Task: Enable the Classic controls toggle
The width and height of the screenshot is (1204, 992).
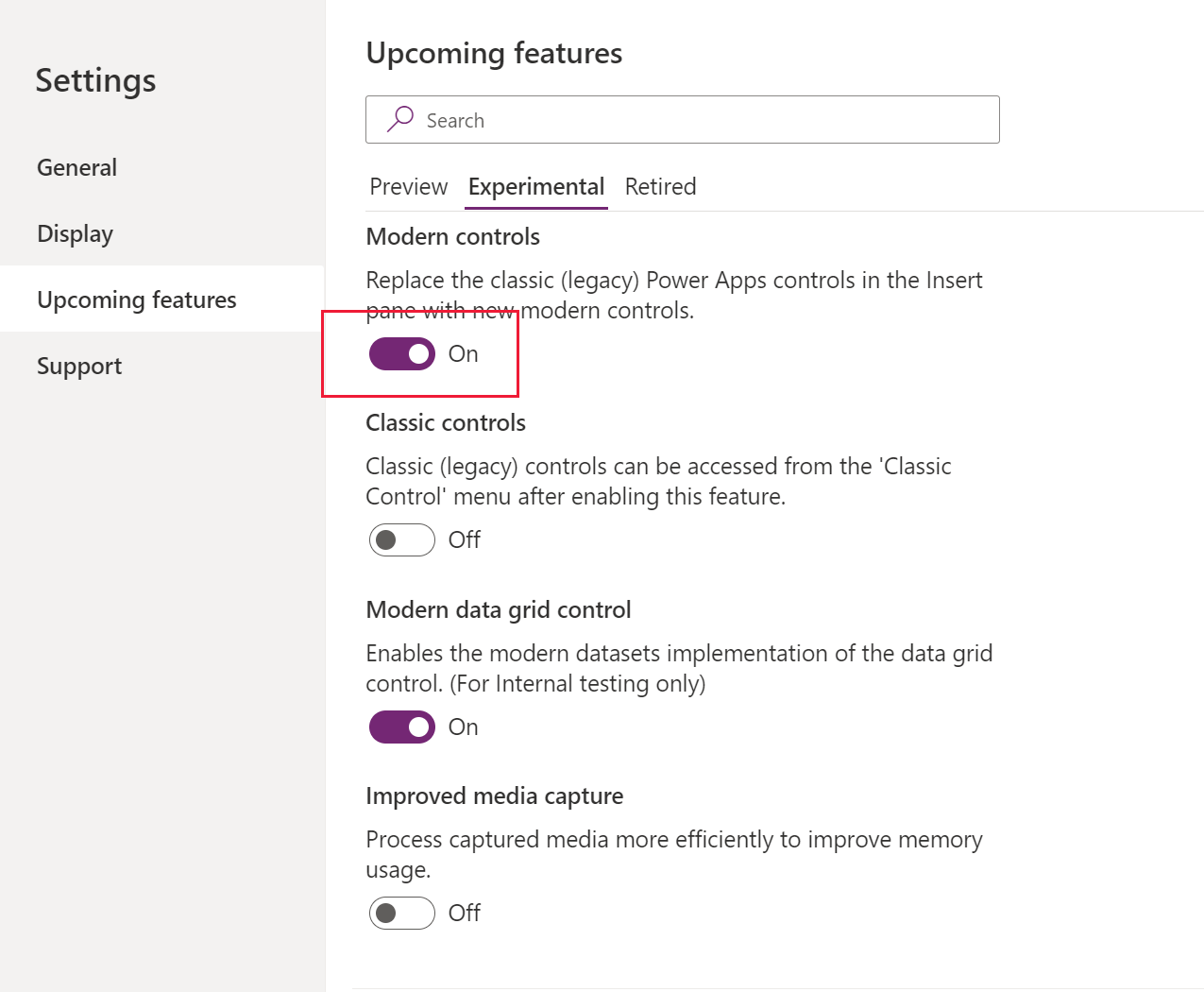Action: tap(402, 540)
